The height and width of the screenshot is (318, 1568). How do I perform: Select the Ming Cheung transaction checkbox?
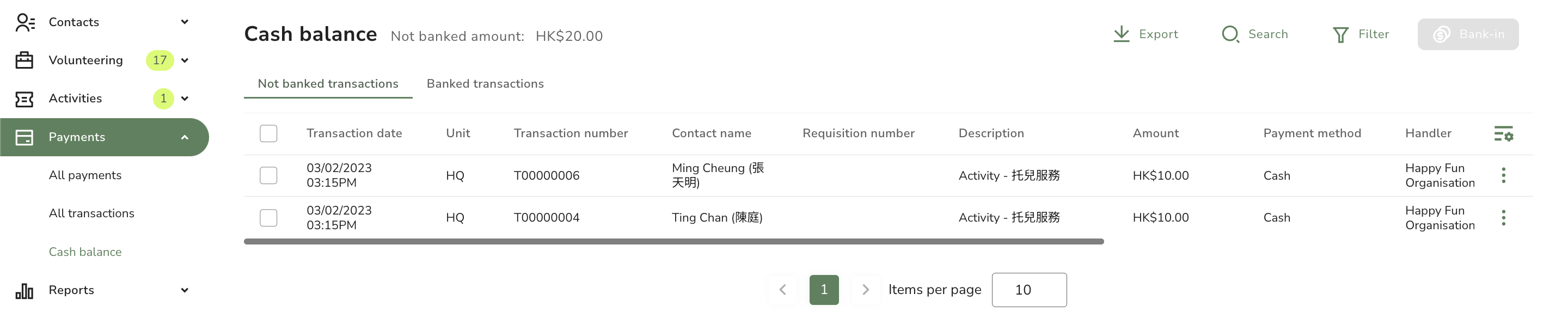coord(268,175)
